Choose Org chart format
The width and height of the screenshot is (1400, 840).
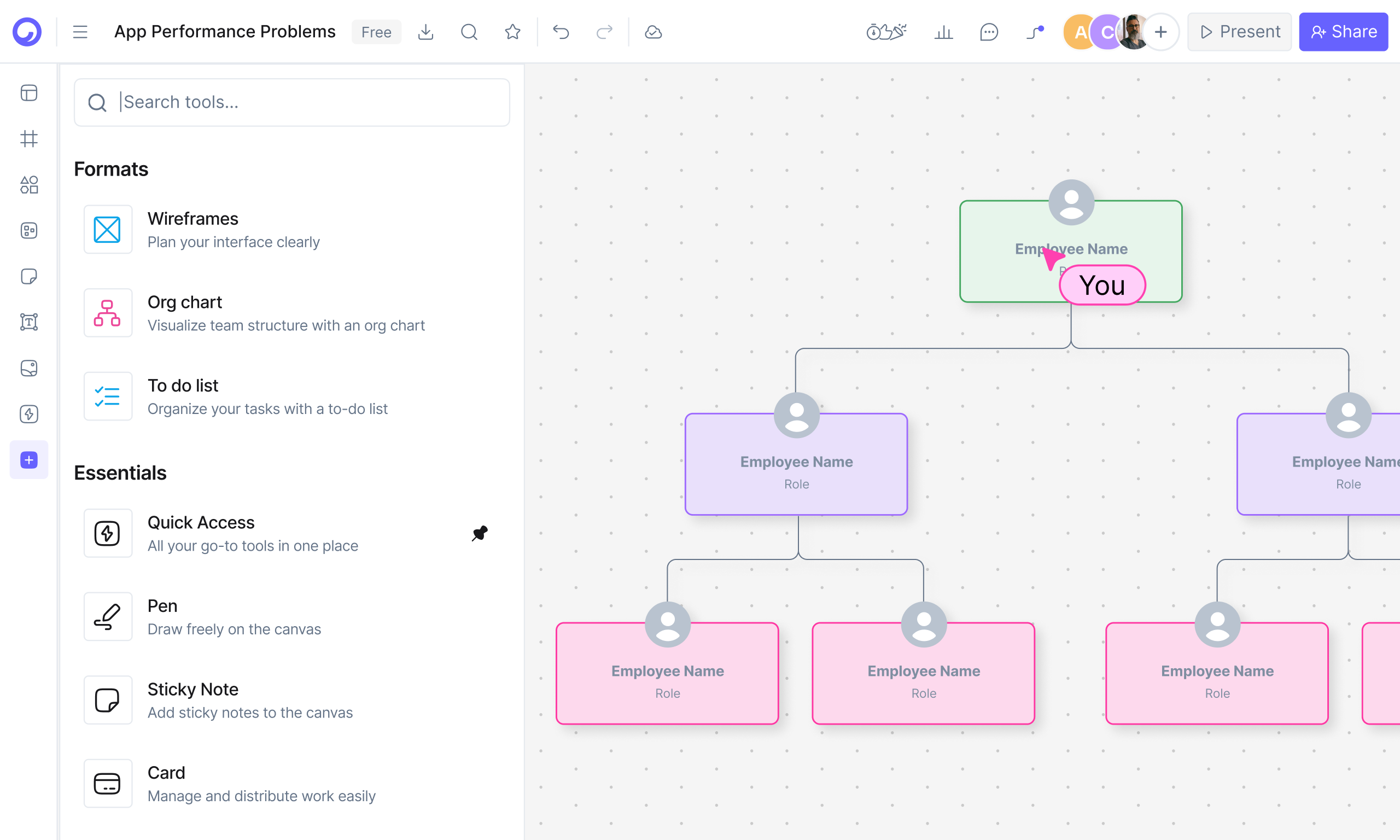click(x=286, y=313)
